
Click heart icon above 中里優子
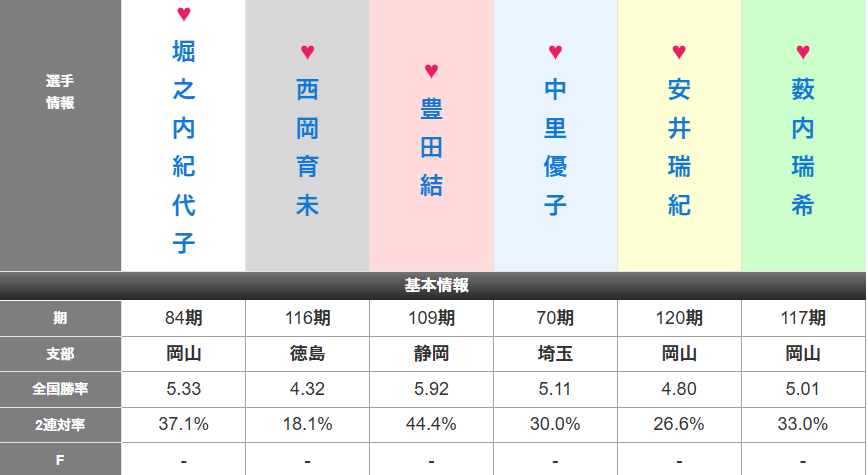point(555,52)
